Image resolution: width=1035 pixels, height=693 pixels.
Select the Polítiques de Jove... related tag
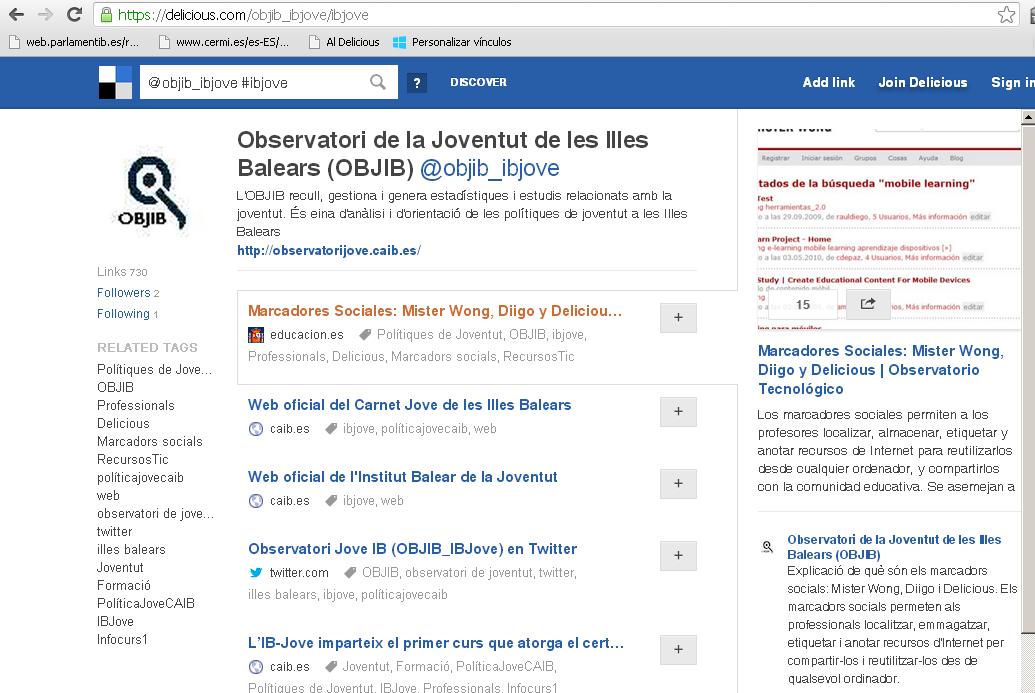(x=154, y=370)
